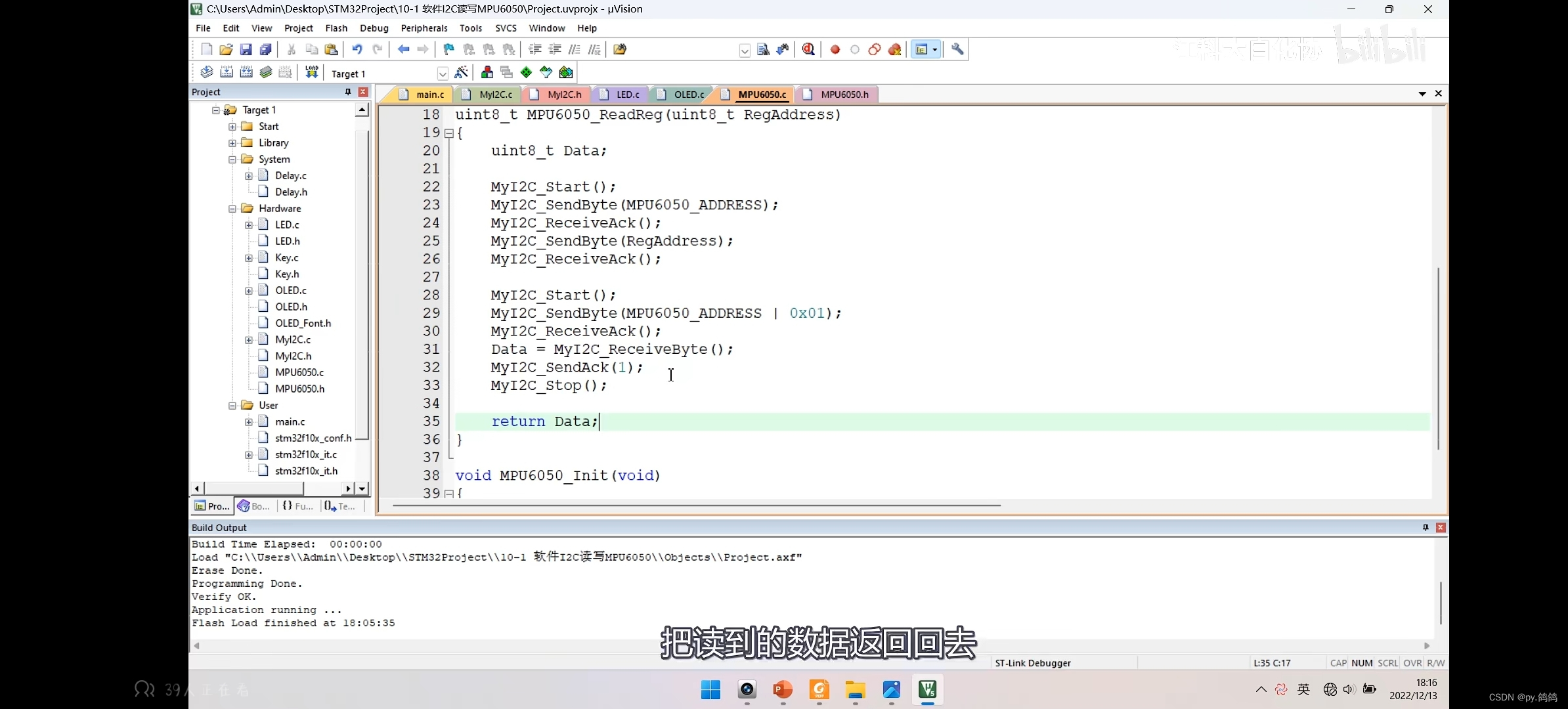This screenshot has height=709, width=1568.
Task: Translate current file icon
Action: tap(207, 72)
